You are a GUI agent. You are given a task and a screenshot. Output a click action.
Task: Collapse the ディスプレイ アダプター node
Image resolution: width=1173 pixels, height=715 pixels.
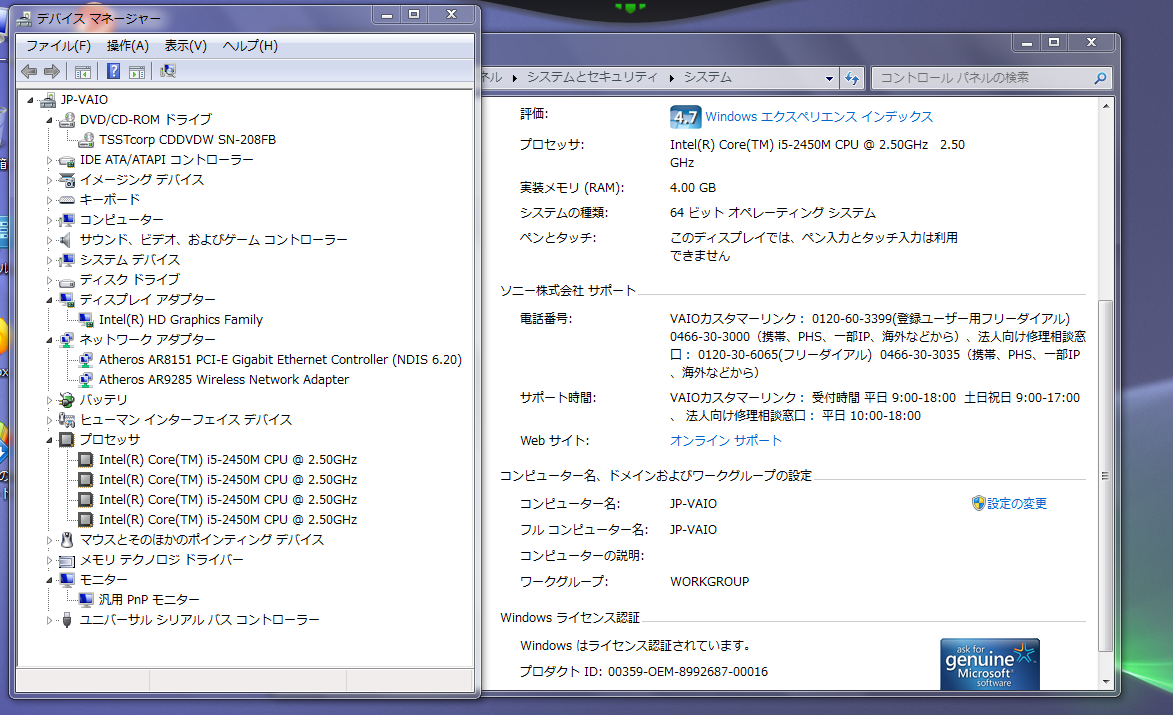pos(49,300)
